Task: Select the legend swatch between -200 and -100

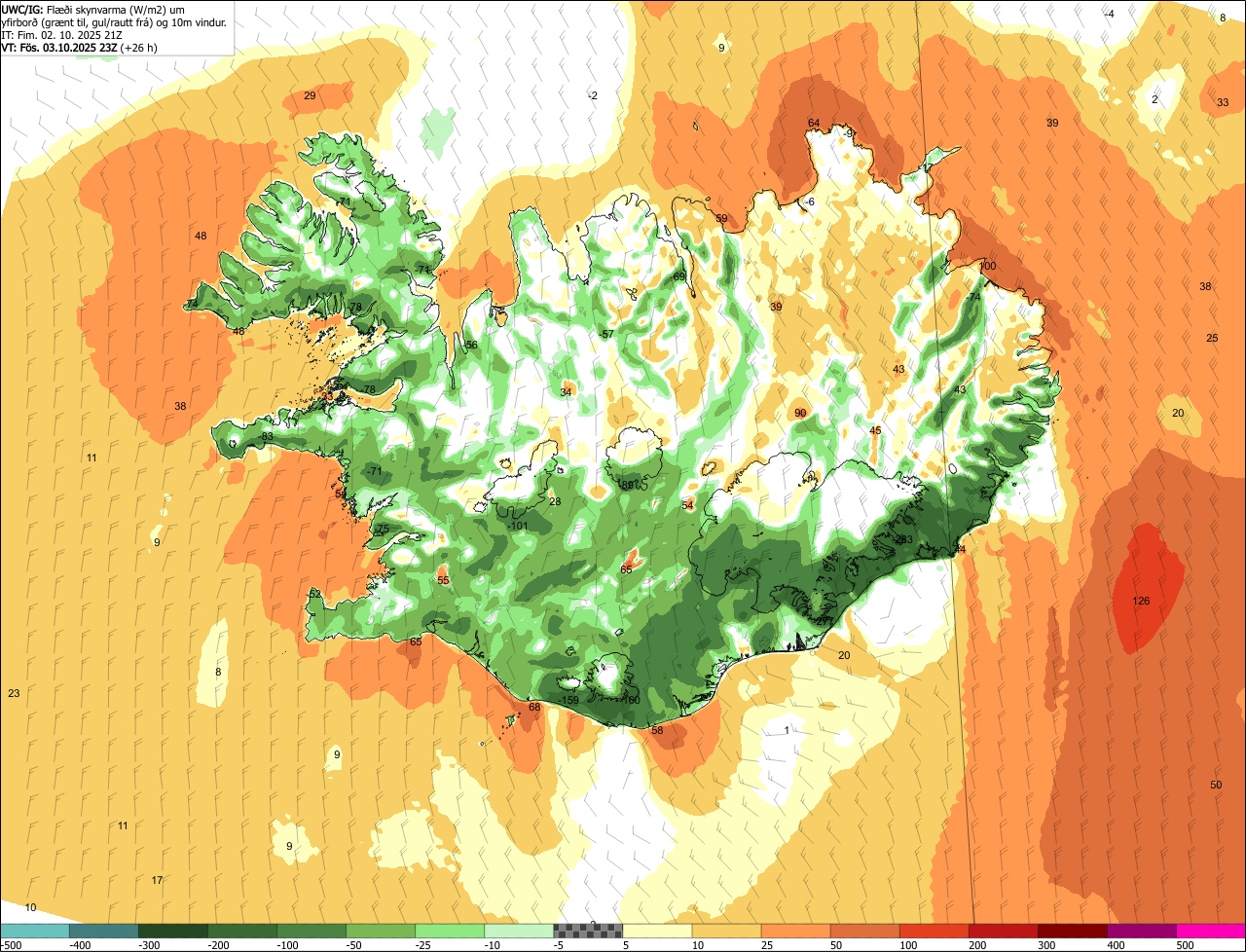Action: (241, 931)
